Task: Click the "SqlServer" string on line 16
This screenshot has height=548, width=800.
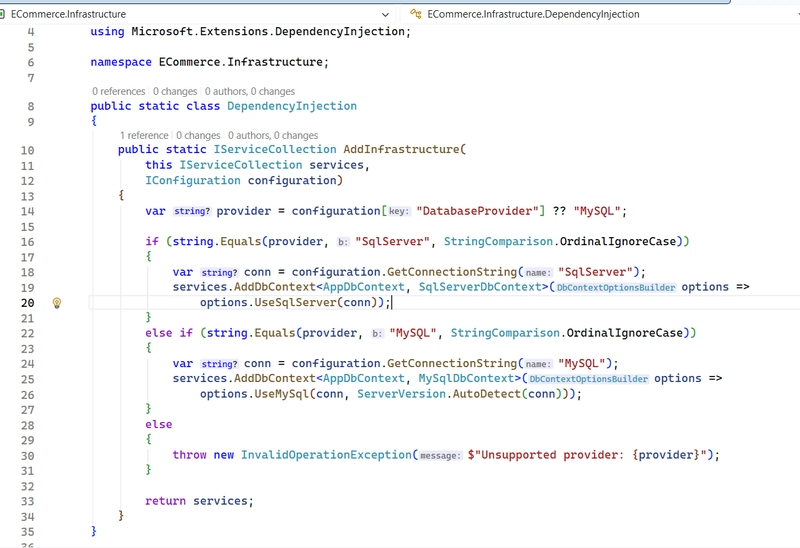Action: click(x=392, y=241)
